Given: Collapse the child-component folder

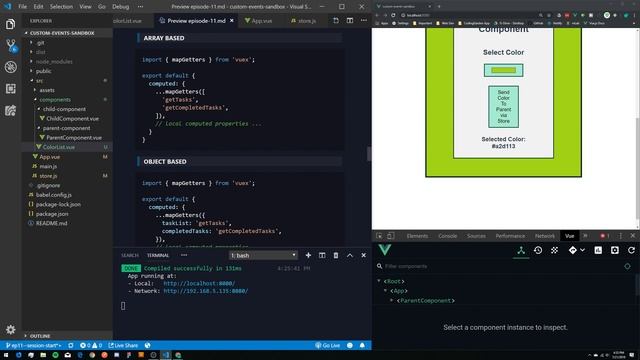Looking at the screenshot, I should click(64, 109).
